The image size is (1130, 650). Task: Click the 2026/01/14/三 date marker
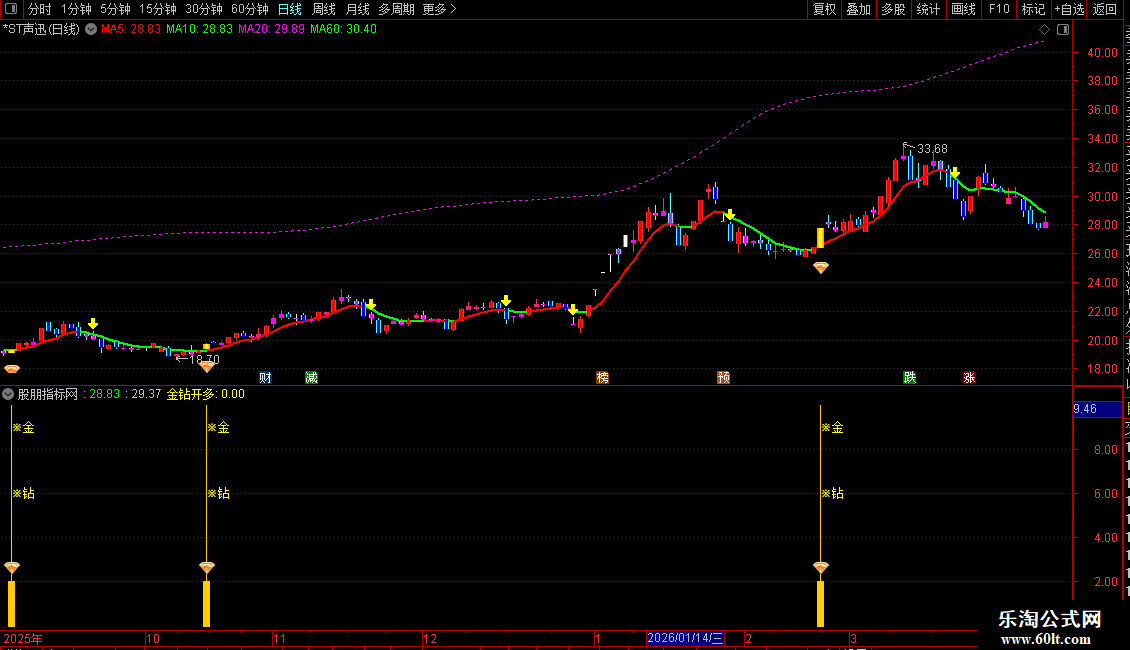(685, 638)
